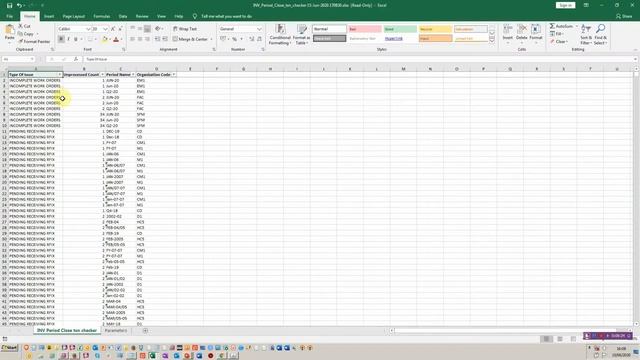Open Find & Select menu
Image resolution: width=640 pixels, height=360 pixels.
tap(600, 35)
